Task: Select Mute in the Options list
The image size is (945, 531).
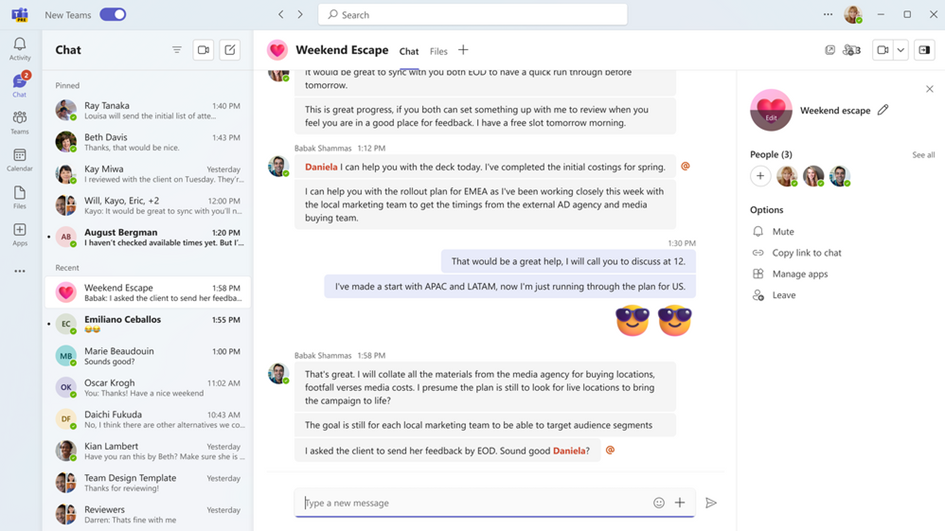Action: 783,231
